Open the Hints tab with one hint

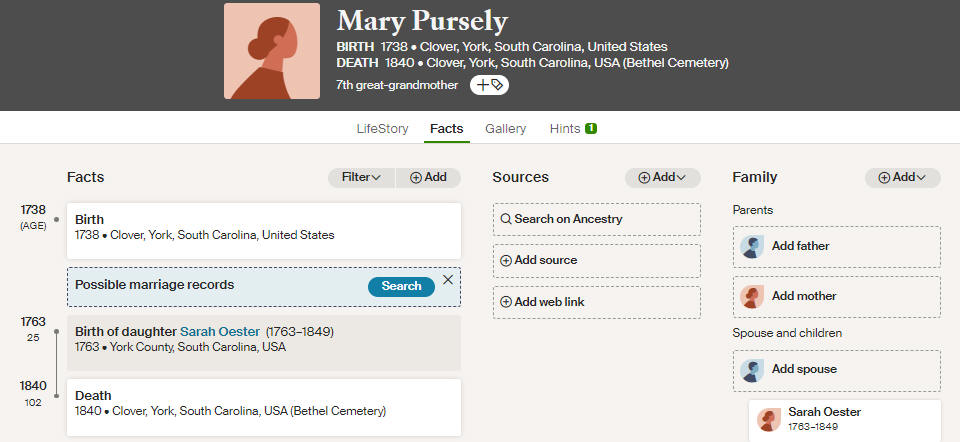click(x=573, y=129)
